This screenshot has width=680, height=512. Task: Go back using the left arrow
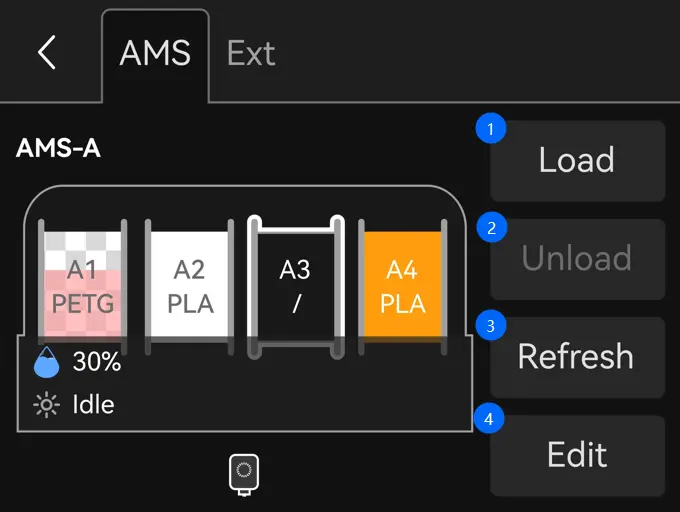(x=46, y=52)
